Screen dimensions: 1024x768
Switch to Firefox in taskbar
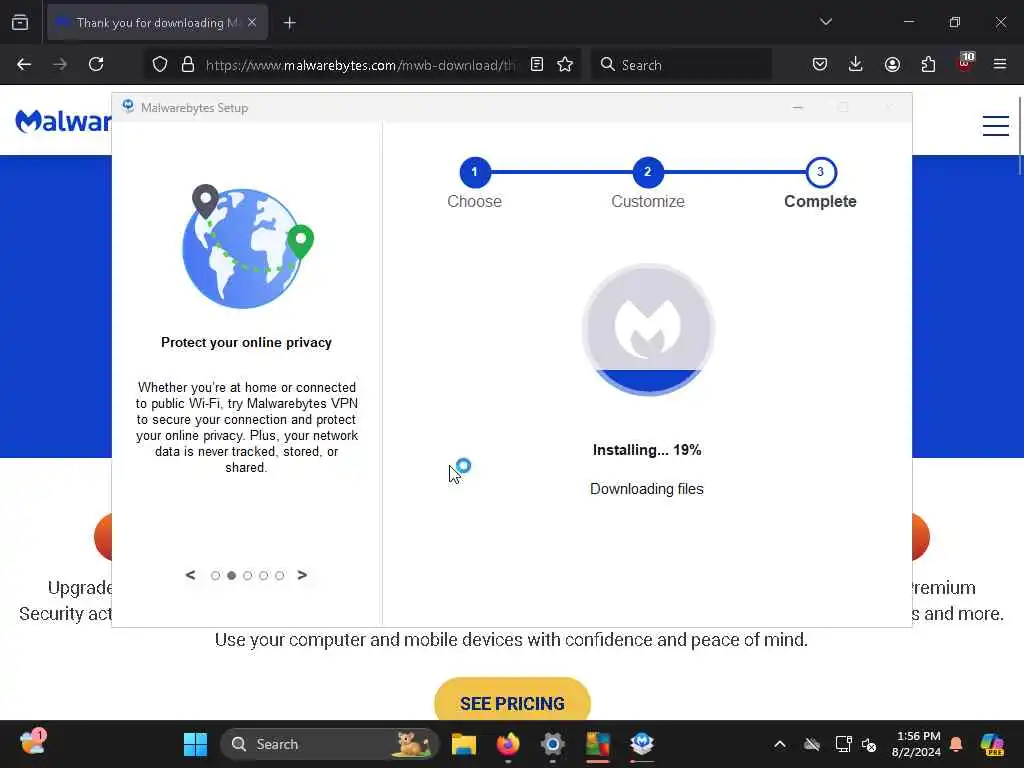(x=508, y=744)
